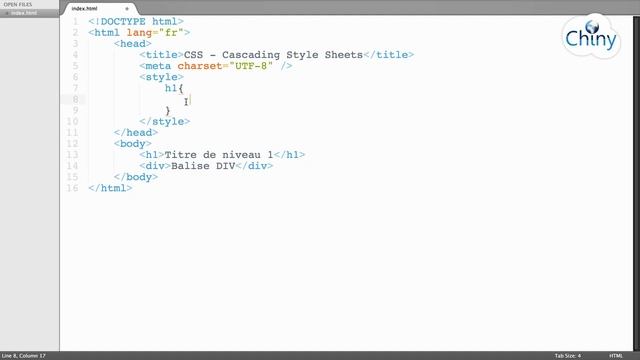Screen dimensions: 640x360
Task: Click the closing </head> tag
Action: coord(136,133)
